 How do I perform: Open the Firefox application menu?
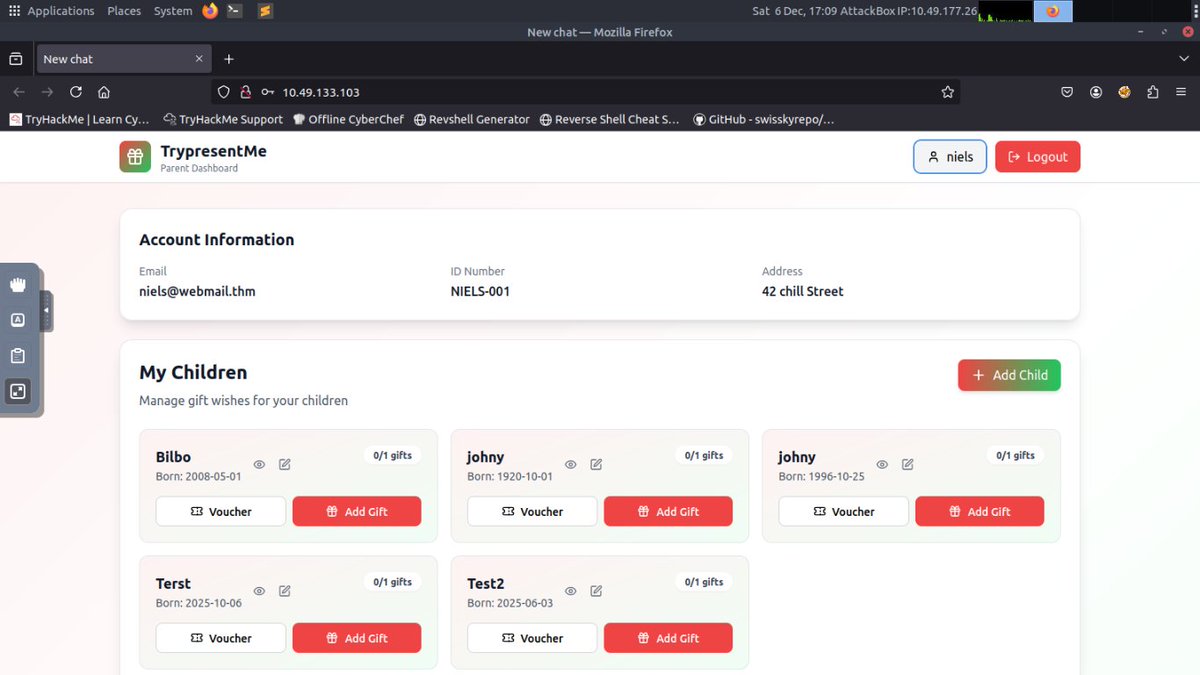click(1182, 92)
